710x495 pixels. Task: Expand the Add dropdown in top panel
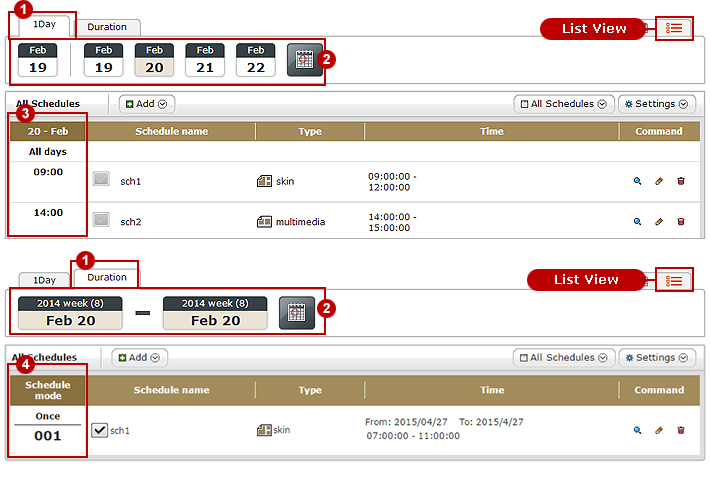148,104
